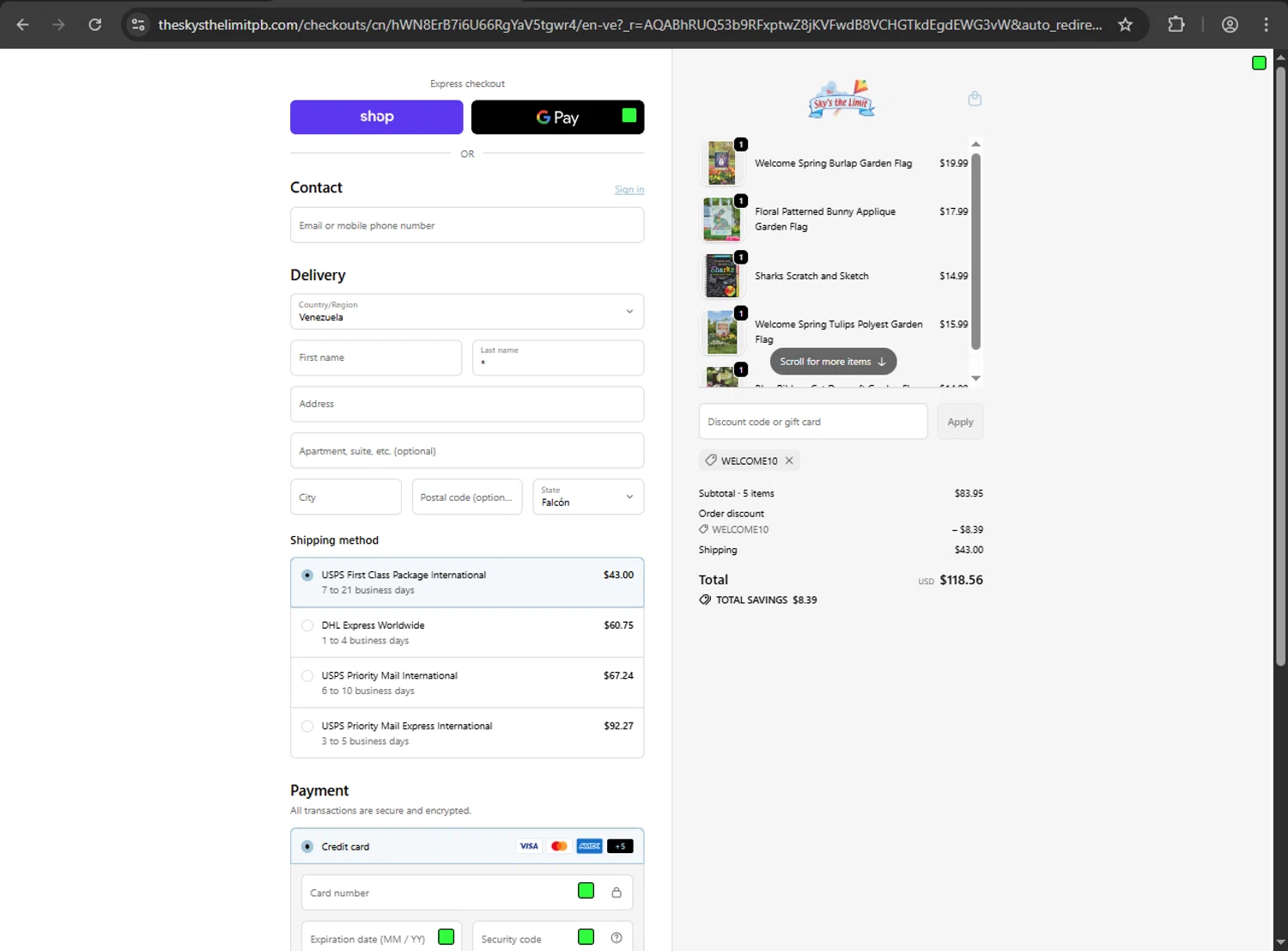This screenshot has height=951, width=1288.
Task: Focus the Expiration date field
Action: coord(381,938)
